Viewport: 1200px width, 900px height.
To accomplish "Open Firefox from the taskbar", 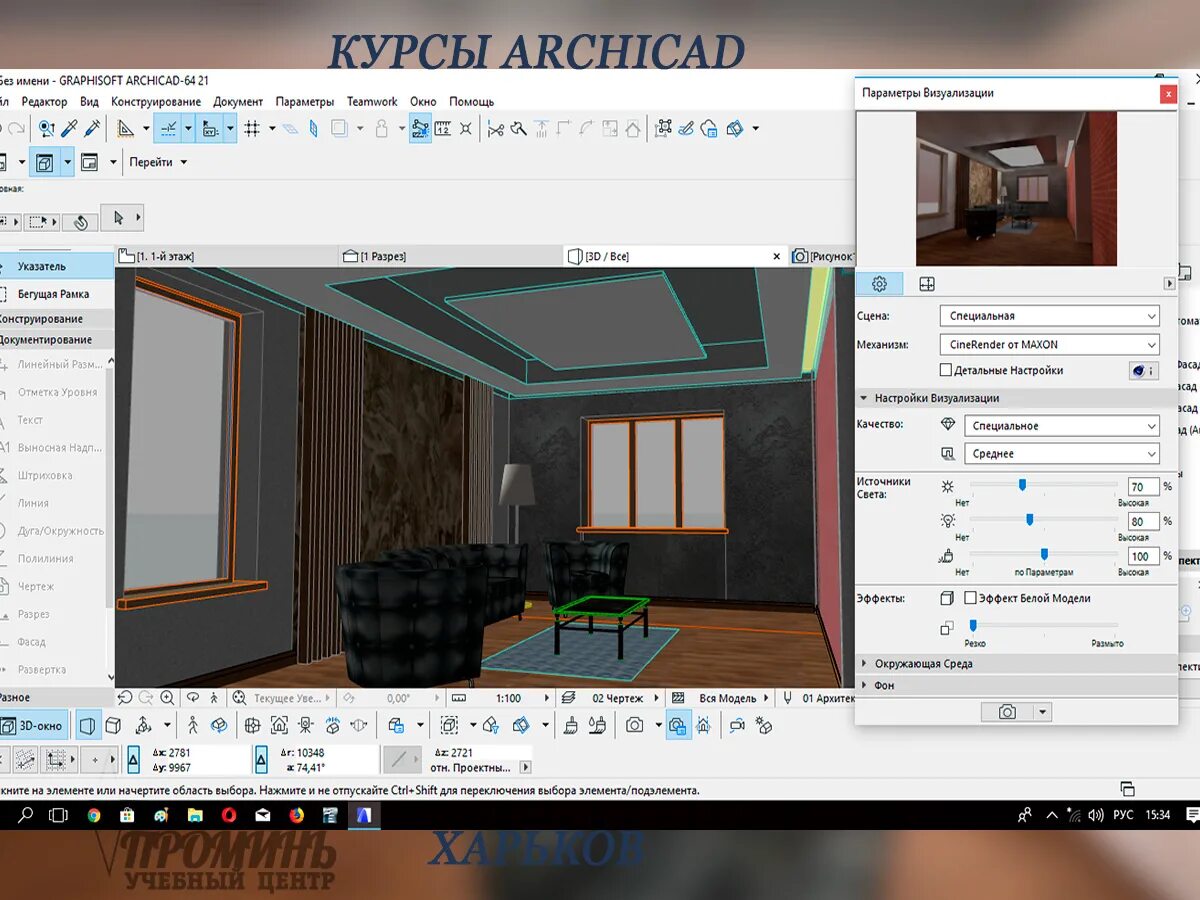I will (296, 815).
